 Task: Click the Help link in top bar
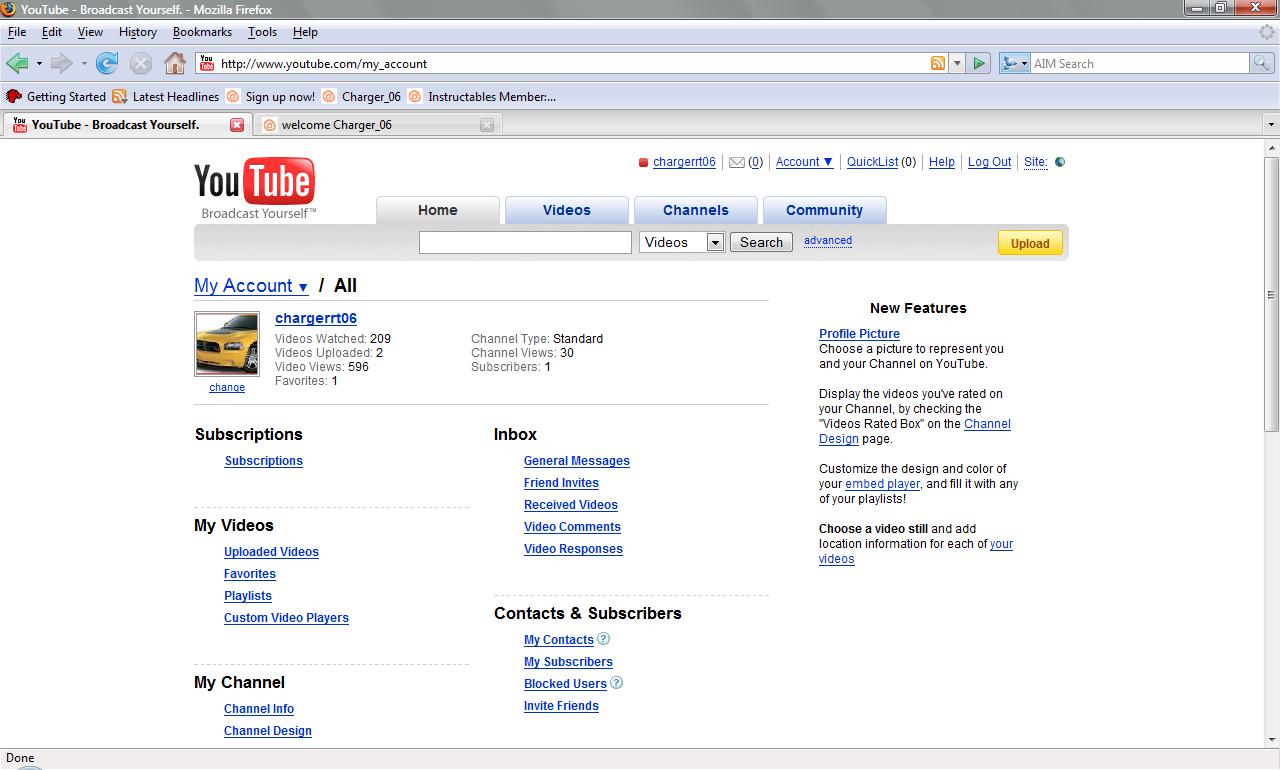pos(942,162)
